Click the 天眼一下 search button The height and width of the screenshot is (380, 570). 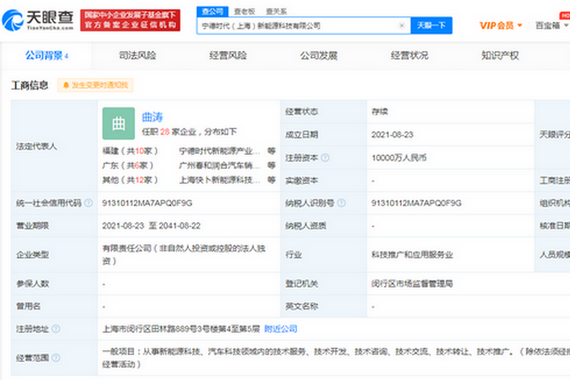(x=431, y=25)
